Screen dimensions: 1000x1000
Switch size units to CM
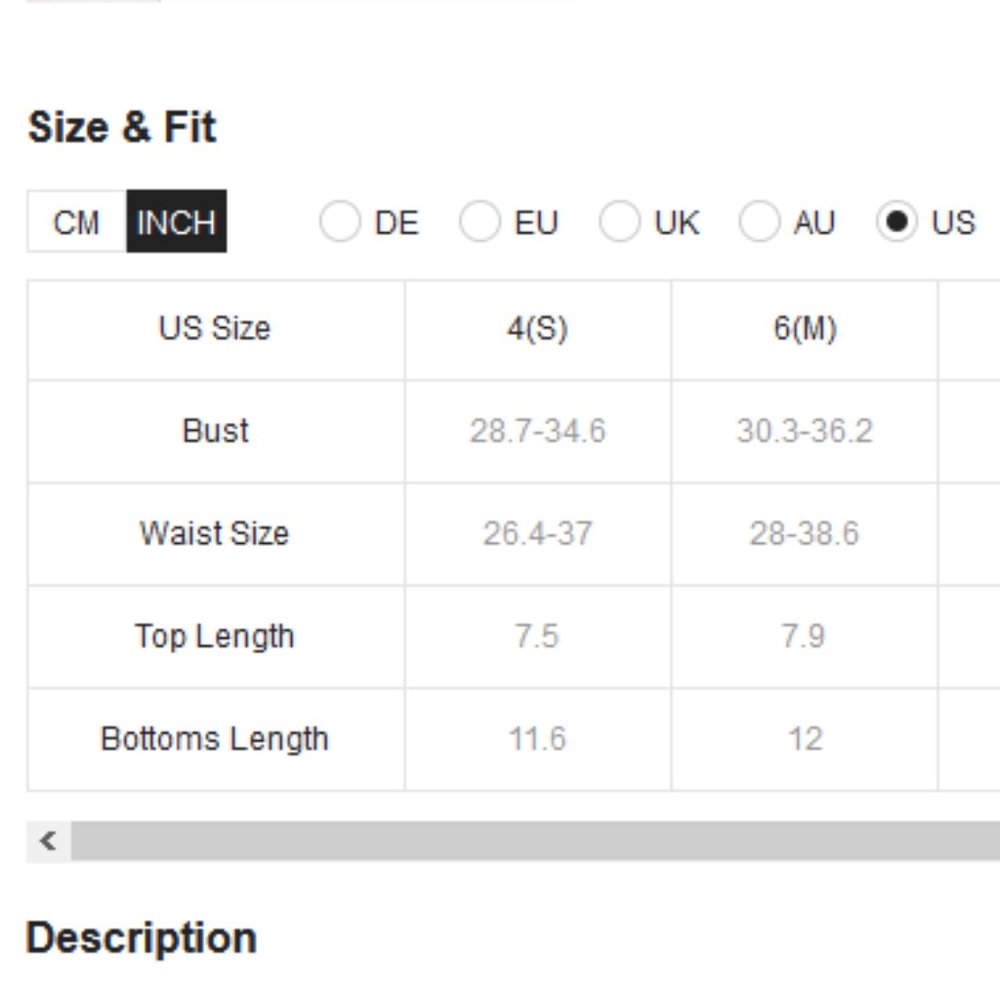point(77,221)
